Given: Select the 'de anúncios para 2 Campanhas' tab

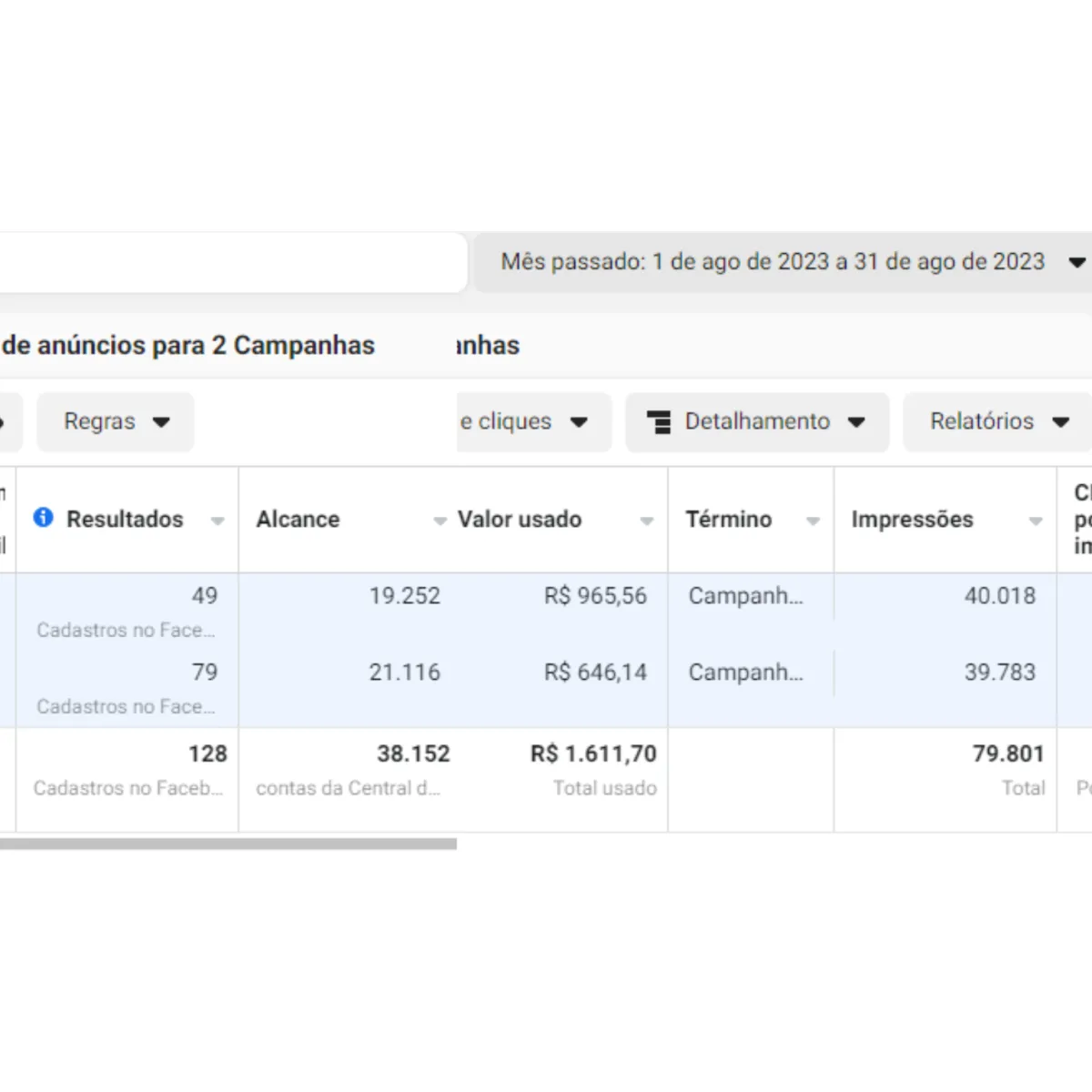Looking at the screenshot, I should click(x=188, y=346).
